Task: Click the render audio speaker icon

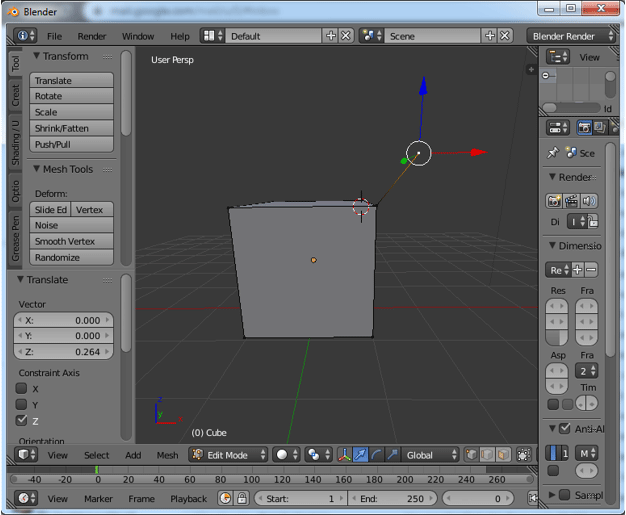Action: (589, 201)
